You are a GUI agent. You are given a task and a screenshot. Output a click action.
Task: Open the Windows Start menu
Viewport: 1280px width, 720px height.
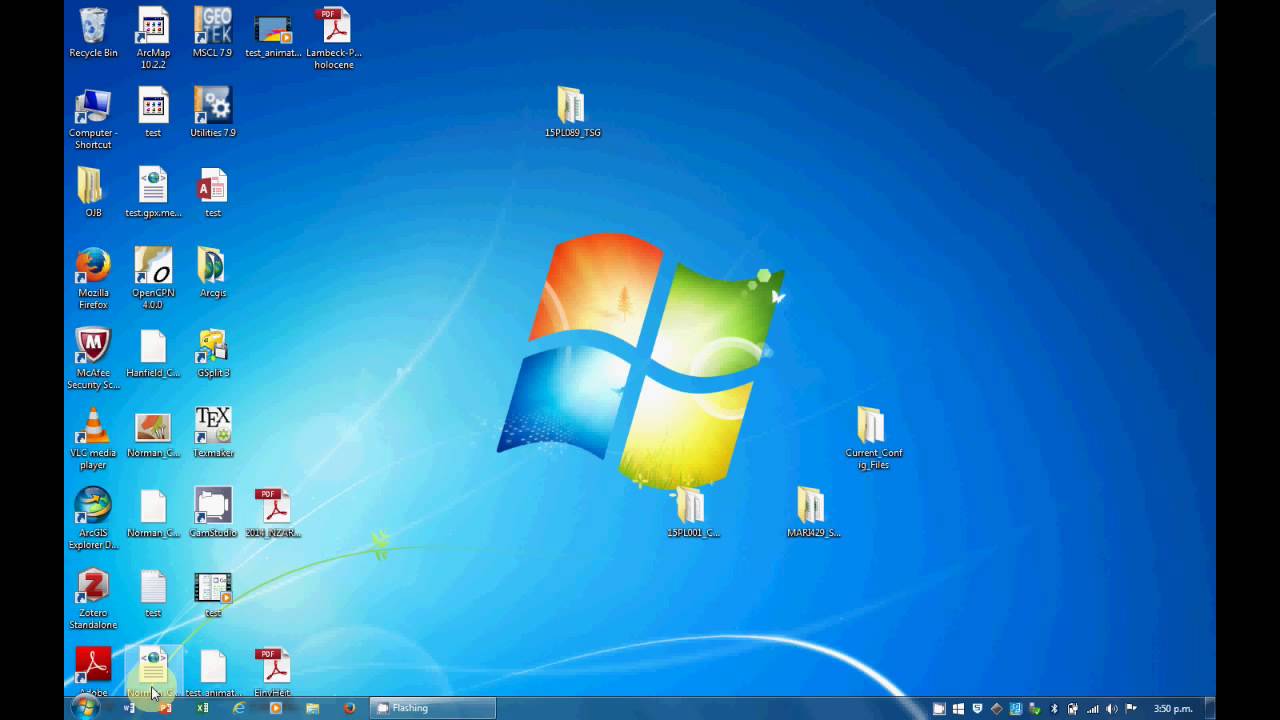(85, 707)
